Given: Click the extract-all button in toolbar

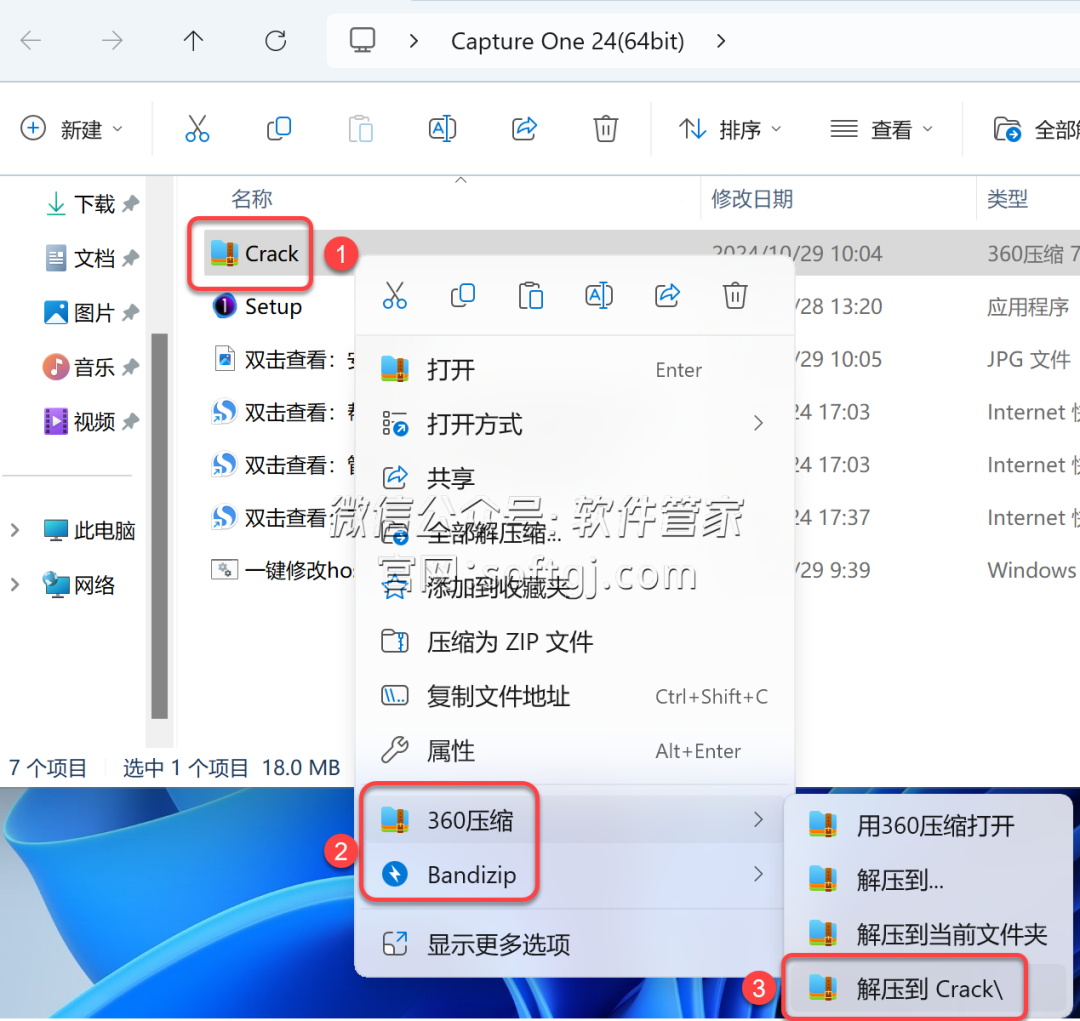Looking at the screenshot, I should coord(1035,129).
